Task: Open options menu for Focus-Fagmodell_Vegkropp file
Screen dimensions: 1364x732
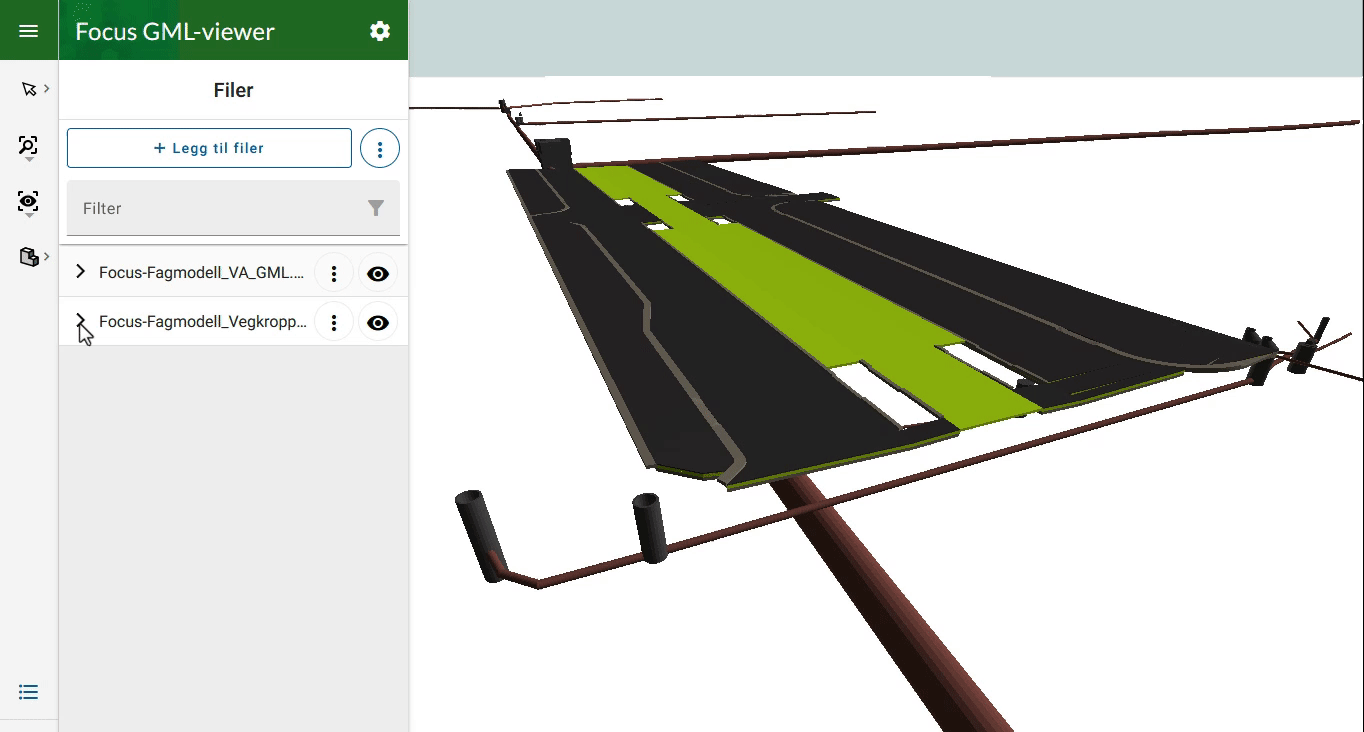Action: coord(334,323)
